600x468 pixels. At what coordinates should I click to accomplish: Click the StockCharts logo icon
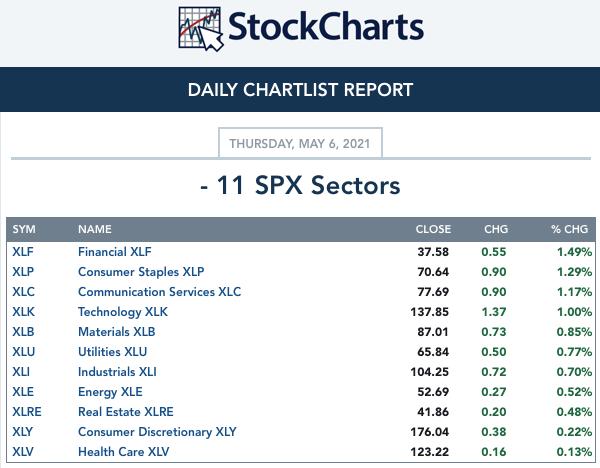[201, 29]
